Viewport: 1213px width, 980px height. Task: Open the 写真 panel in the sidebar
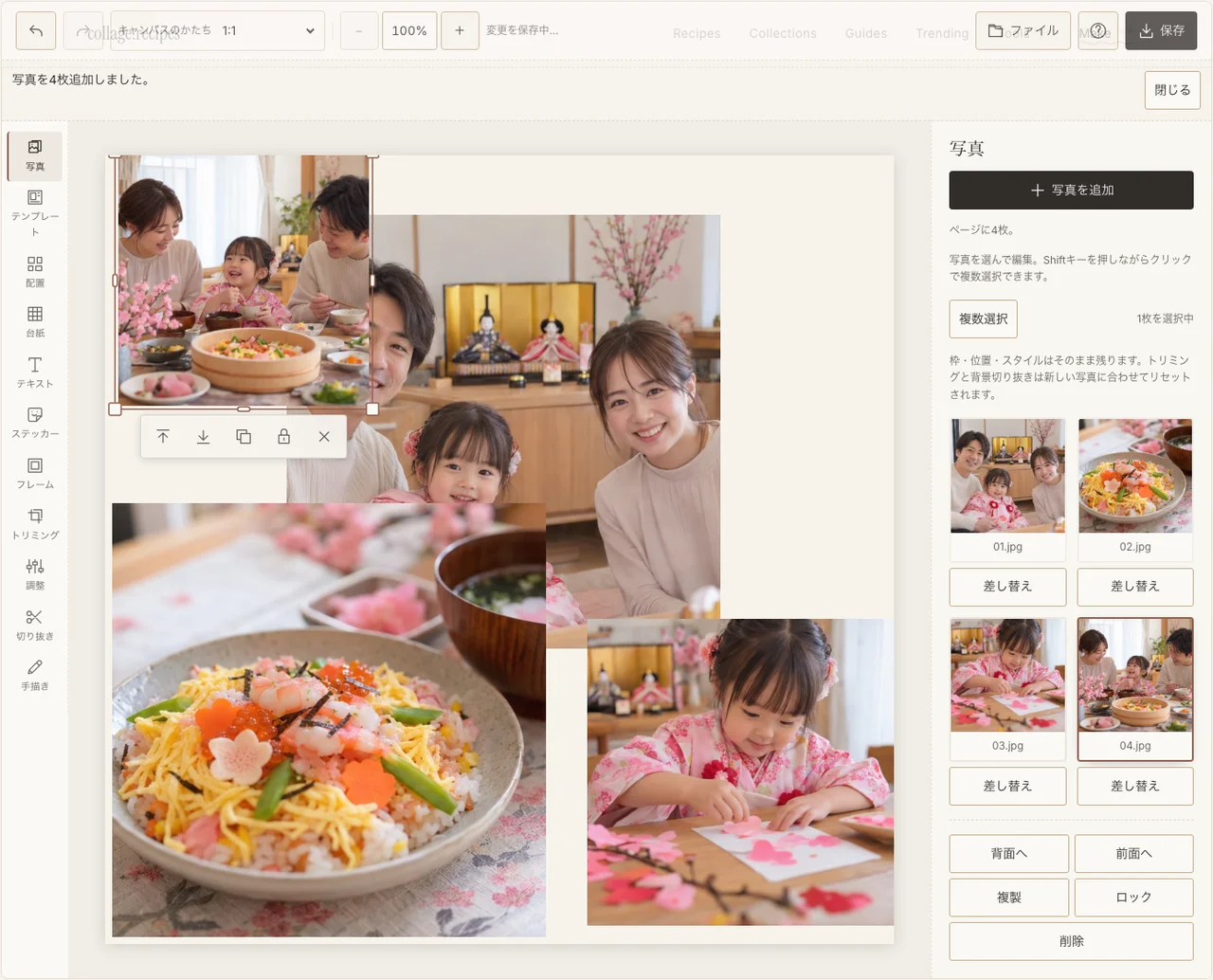point(35,155)
